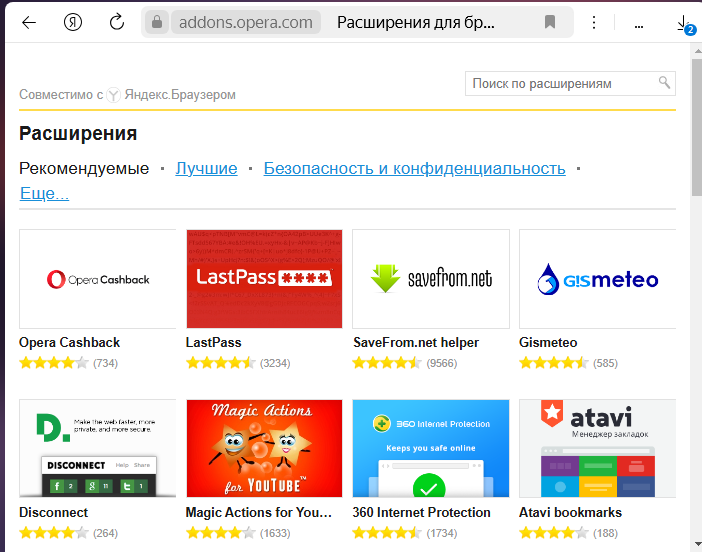
Task: Click Opera Cashback star rating
Action: point(54,363)
